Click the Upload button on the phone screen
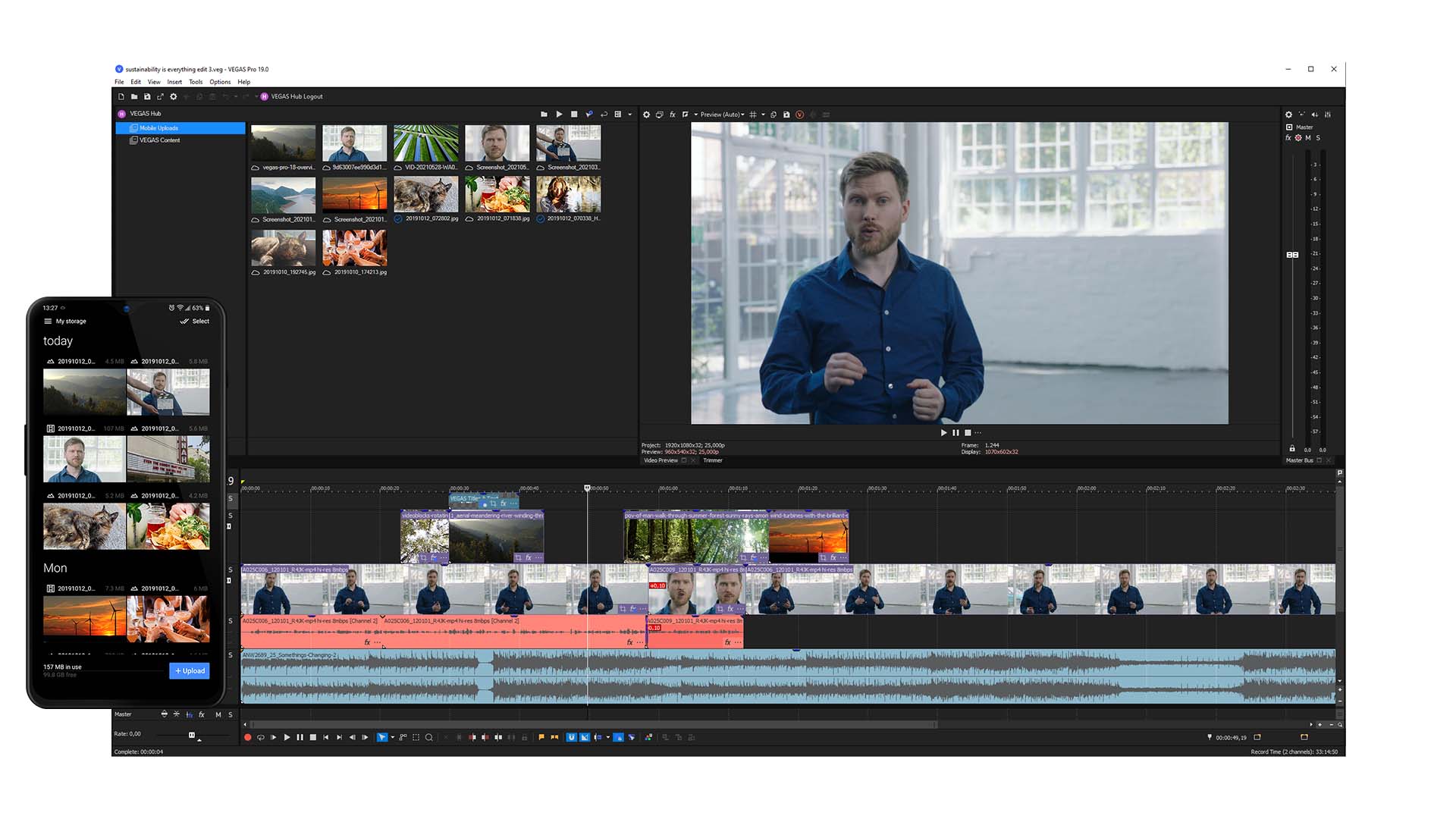The height and width of the screenshot is (819, 1456). pyautogui.click(x=189, y=670)
